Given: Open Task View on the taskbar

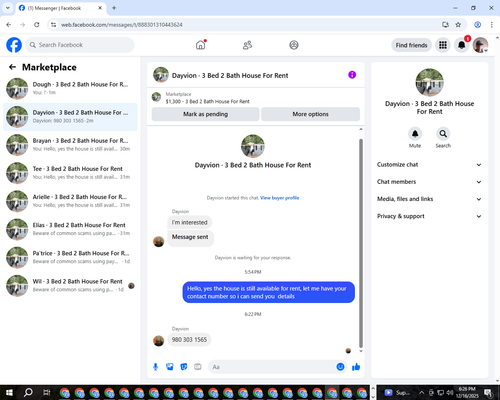Looking at the screenshot, I should click(47, 392).
